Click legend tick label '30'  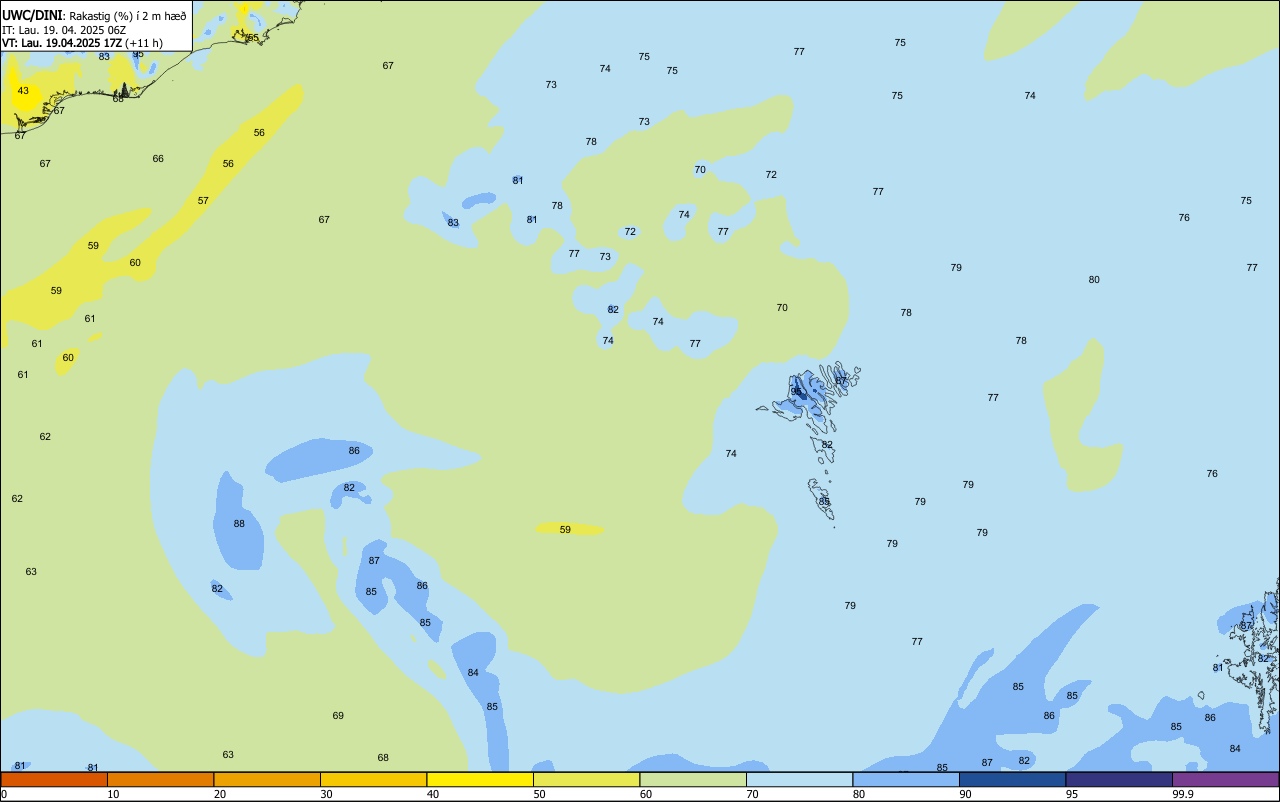327,794
